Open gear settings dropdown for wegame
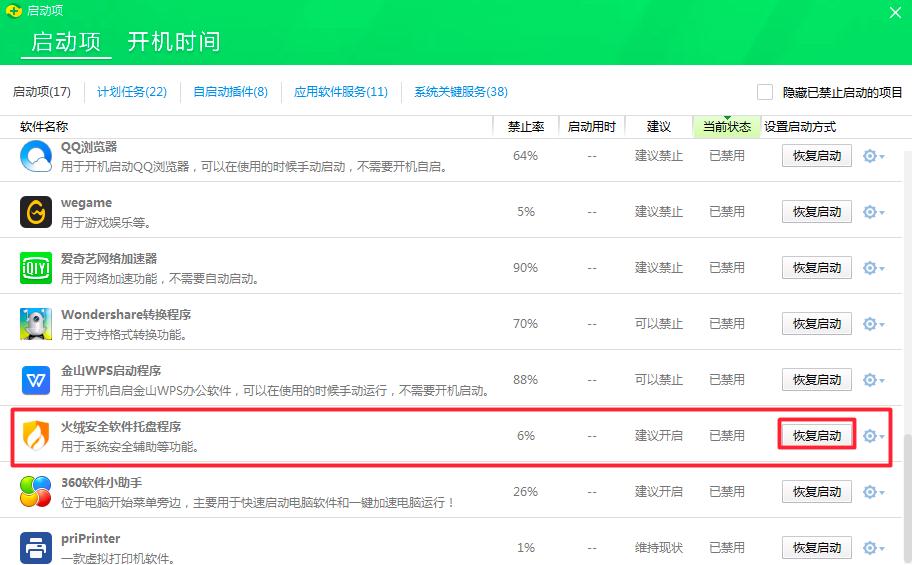Image resolution: width=912 pixels, height=565 pixels. pos(873,212)
